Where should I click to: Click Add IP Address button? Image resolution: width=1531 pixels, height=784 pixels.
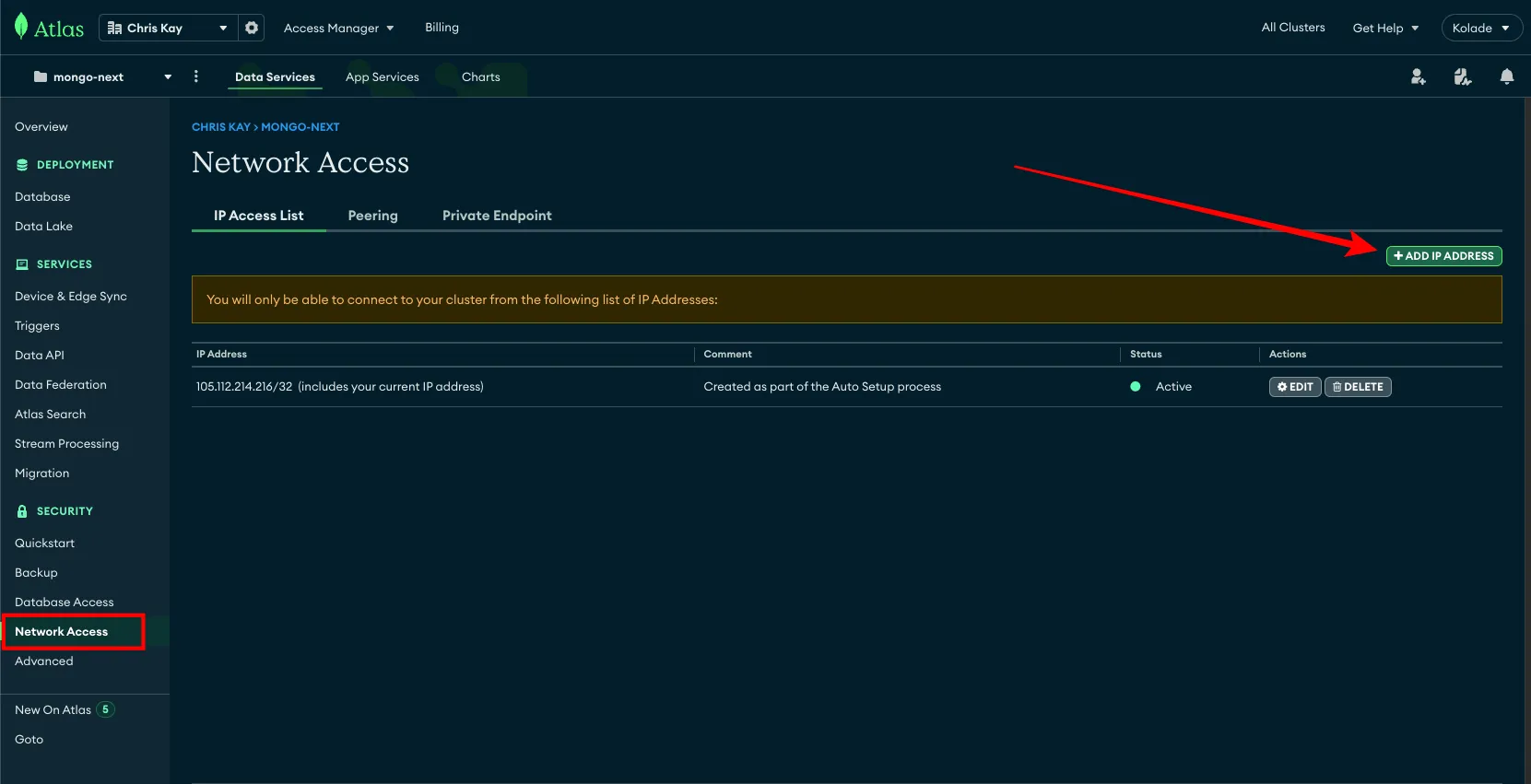click(x=1443, y=256)
